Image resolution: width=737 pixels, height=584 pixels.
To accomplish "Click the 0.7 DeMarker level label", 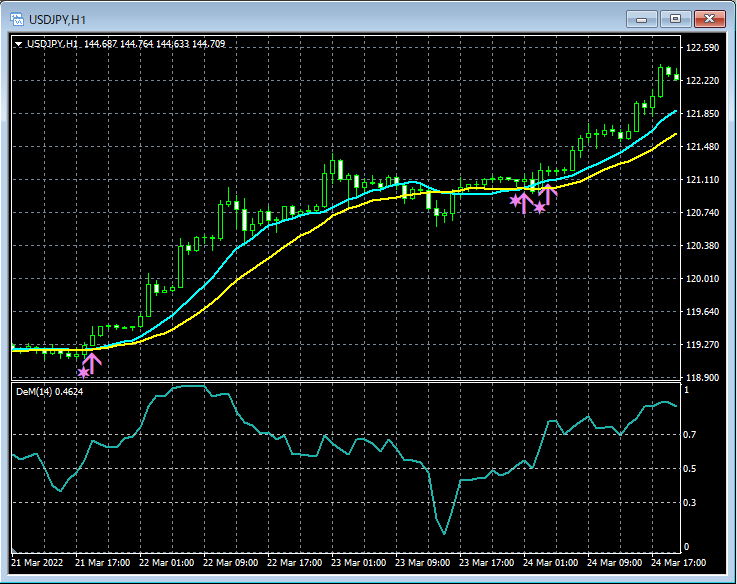I will pos(690,434).
